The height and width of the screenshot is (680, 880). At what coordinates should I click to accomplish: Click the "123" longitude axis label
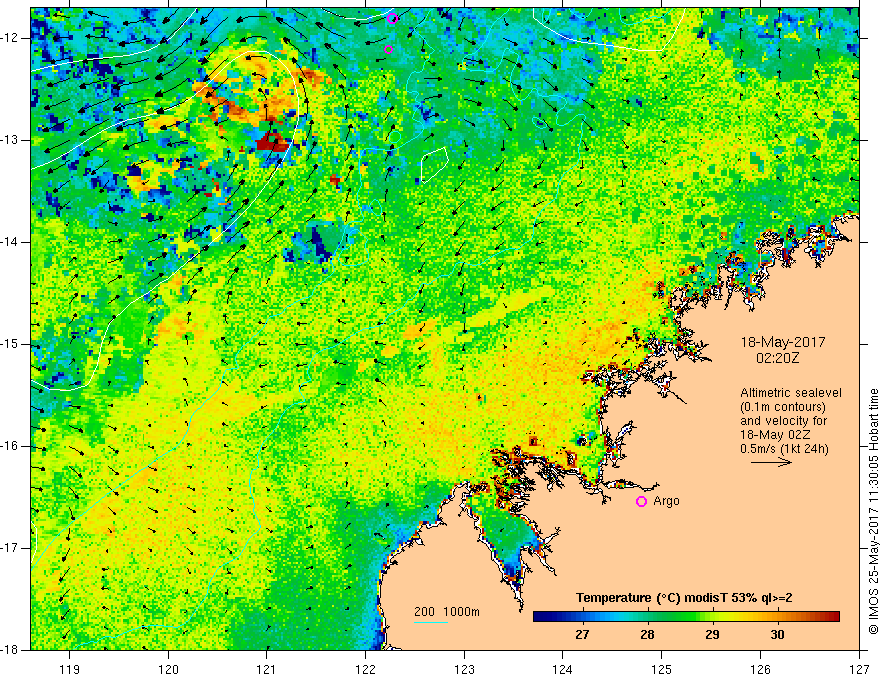tap(464, 669)
